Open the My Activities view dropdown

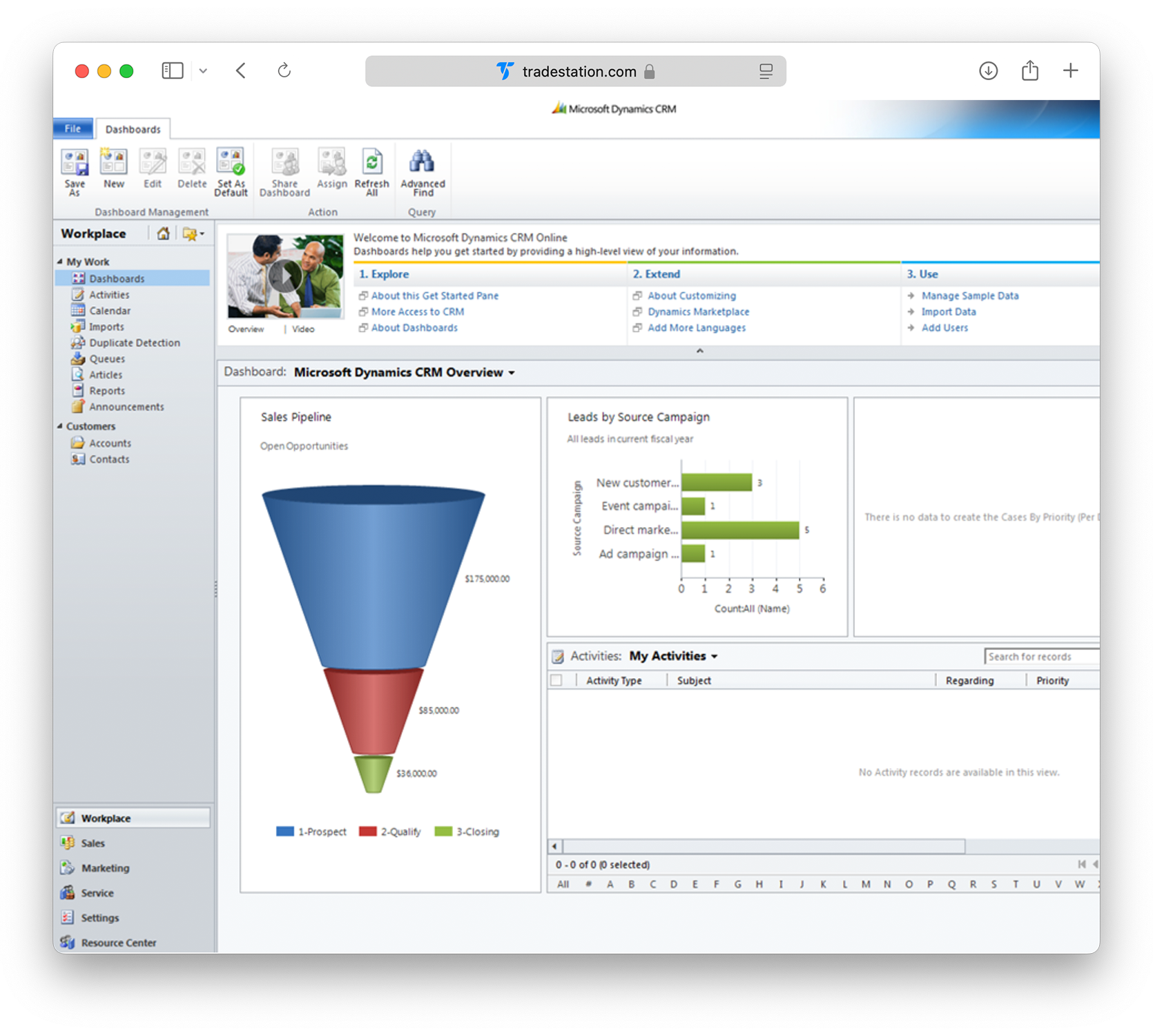click(714, 657)
